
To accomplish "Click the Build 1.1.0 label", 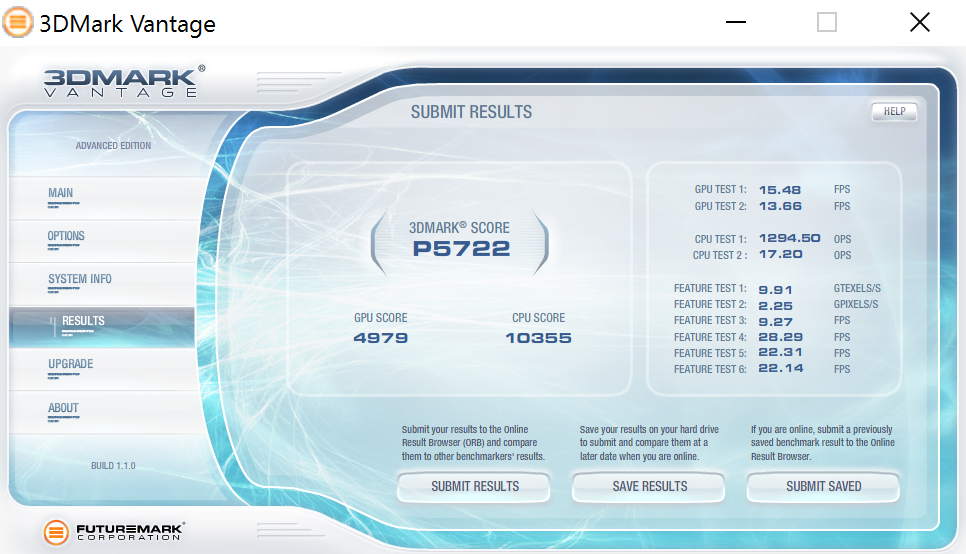I will point(113,466).
